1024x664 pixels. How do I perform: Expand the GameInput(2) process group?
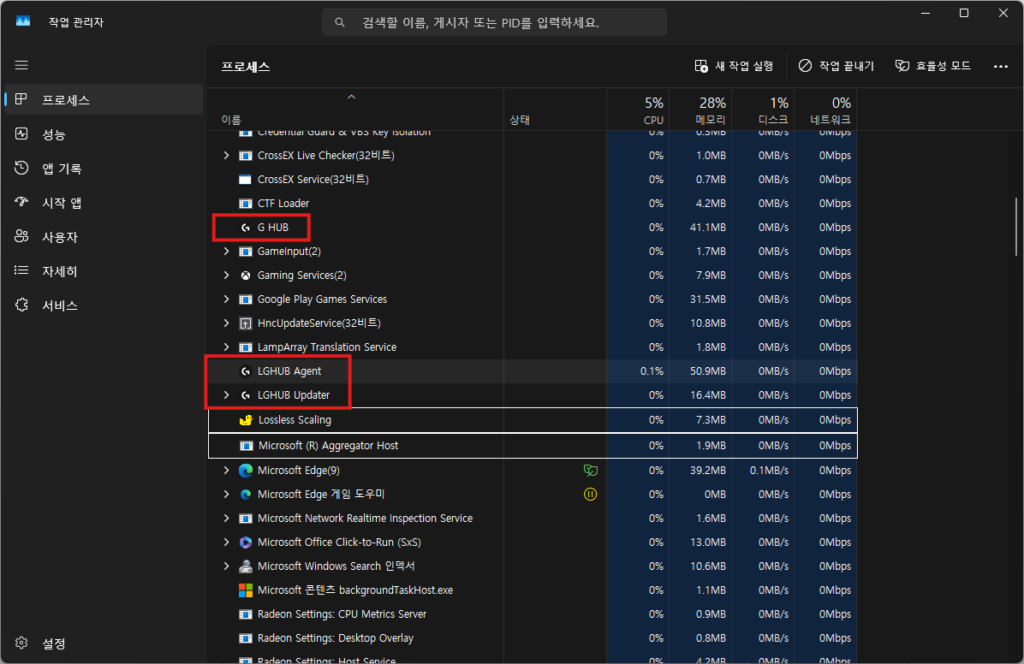(x=226, y=251)
